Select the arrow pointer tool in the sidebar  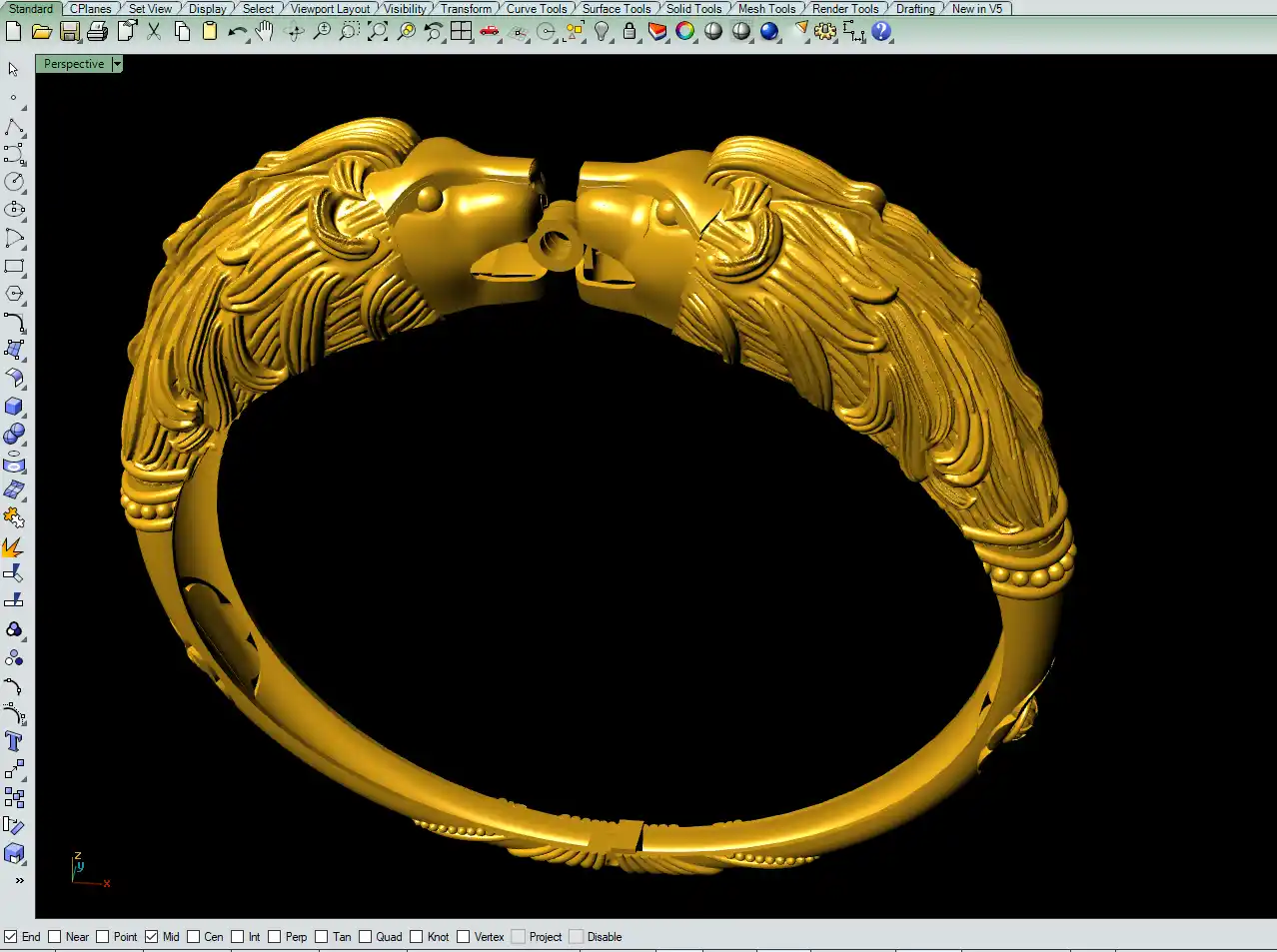coord(14,70)
